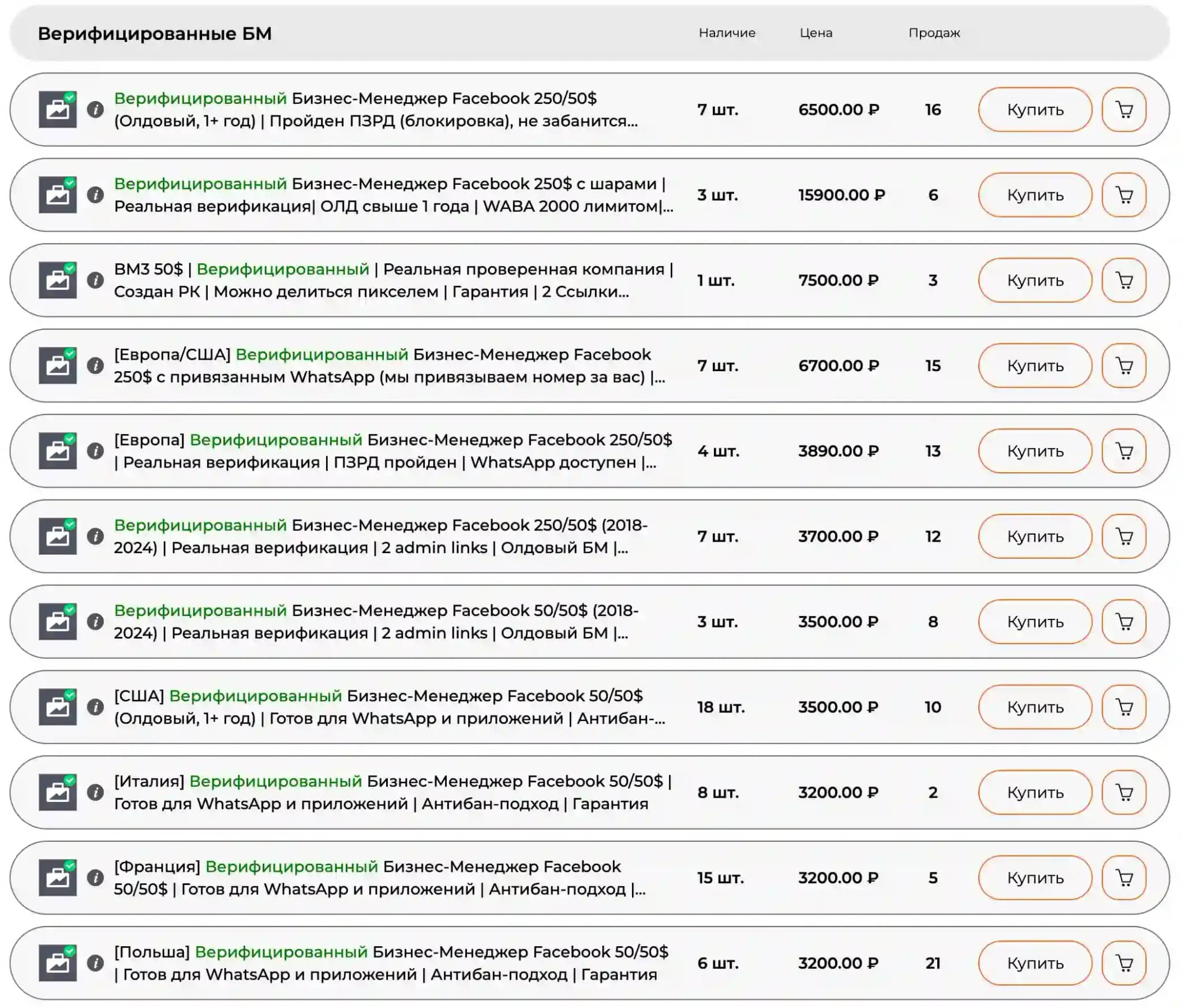View info for the [Европа/США] listing
Image resolution: width=1182 pixels, height=1008 pixels.
95,366
